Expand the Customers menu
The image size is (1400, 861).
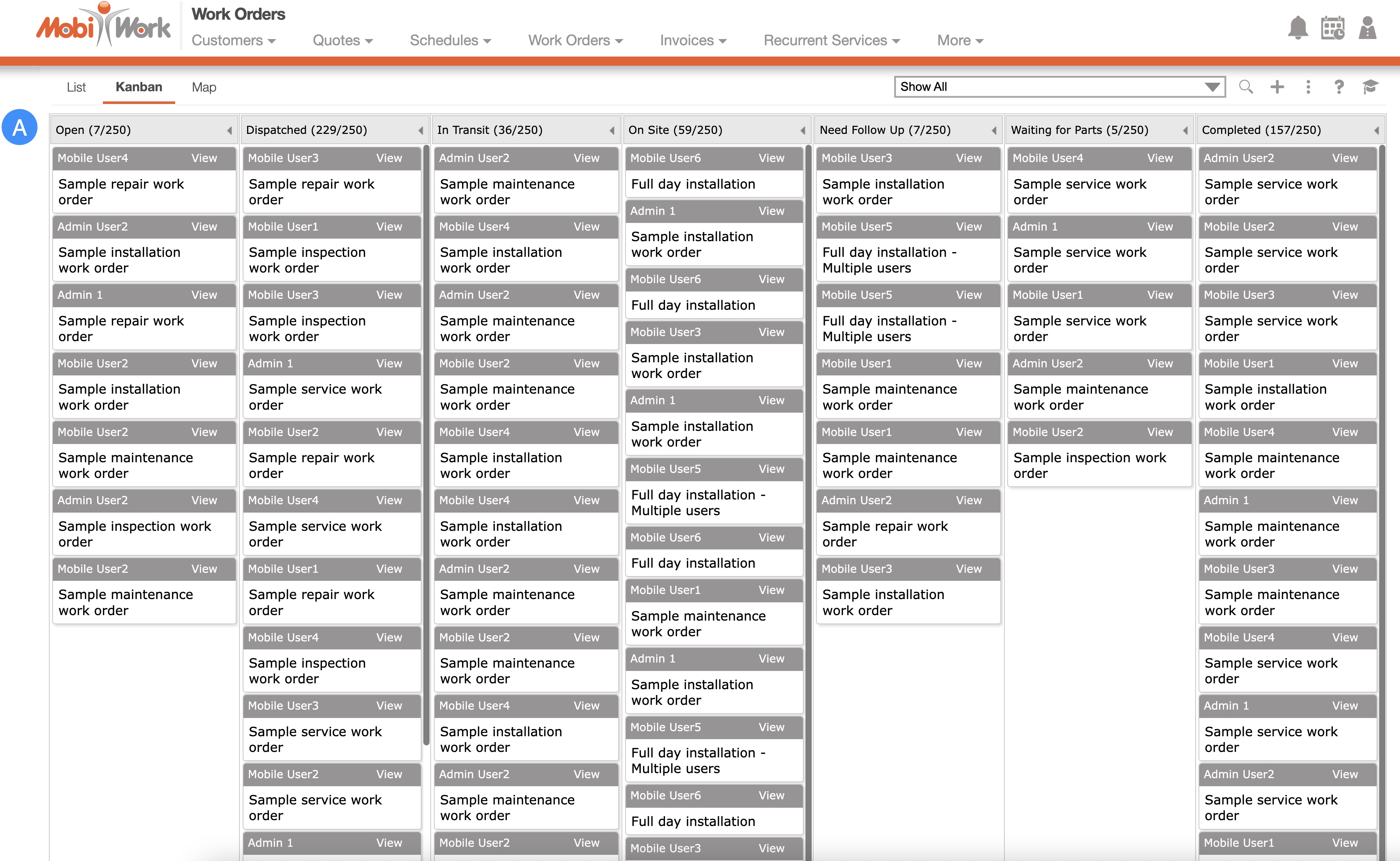tap(233, 40)
